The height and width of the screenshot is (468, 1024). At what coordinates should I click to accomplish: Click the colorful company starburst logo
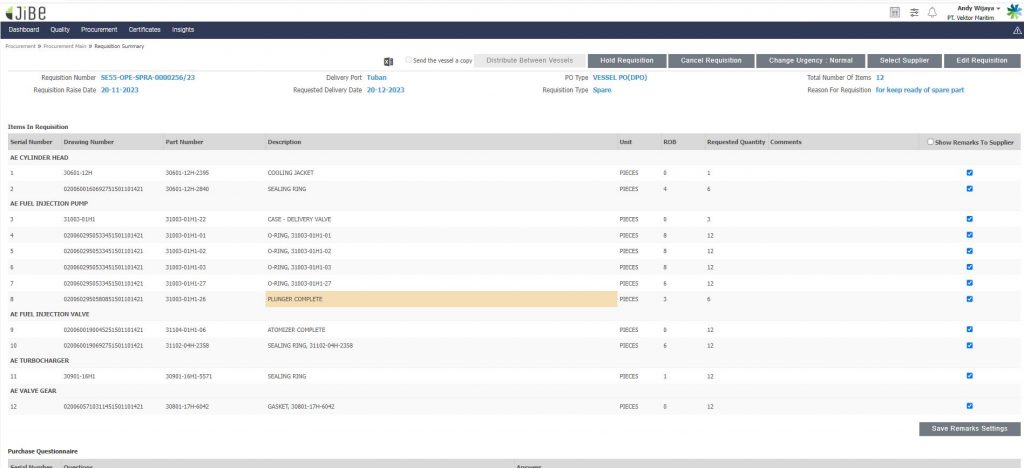click(x=1013, y=10)
